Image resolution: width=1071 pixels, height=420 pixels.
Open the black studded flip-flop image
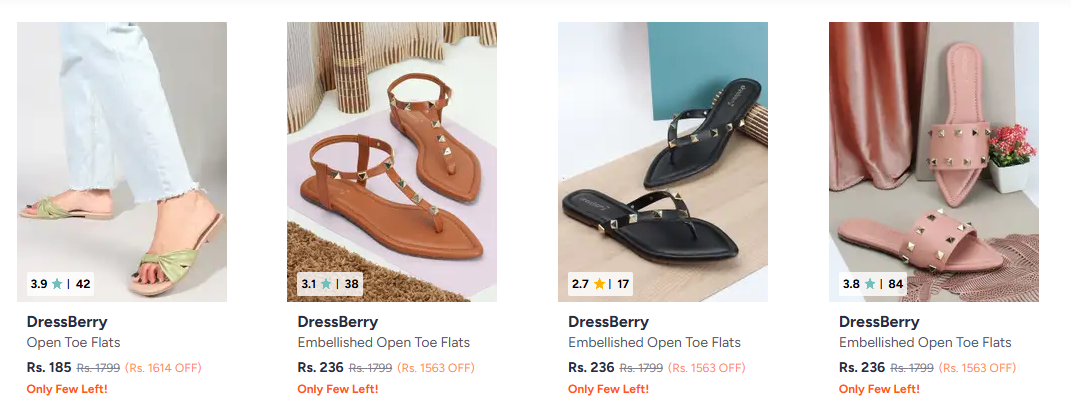coord(662,150)
